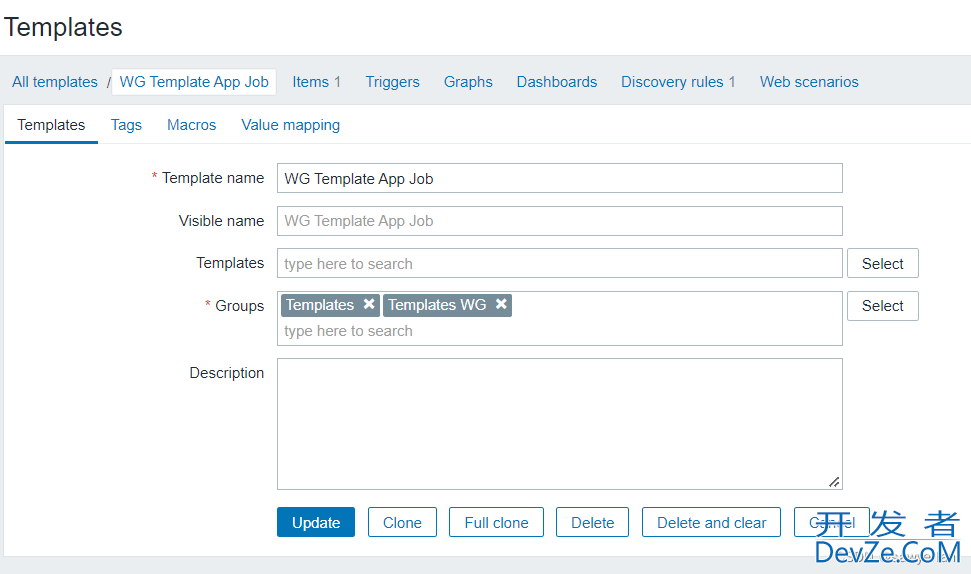Switch to the Macros tab

click(x=191, y=125)
